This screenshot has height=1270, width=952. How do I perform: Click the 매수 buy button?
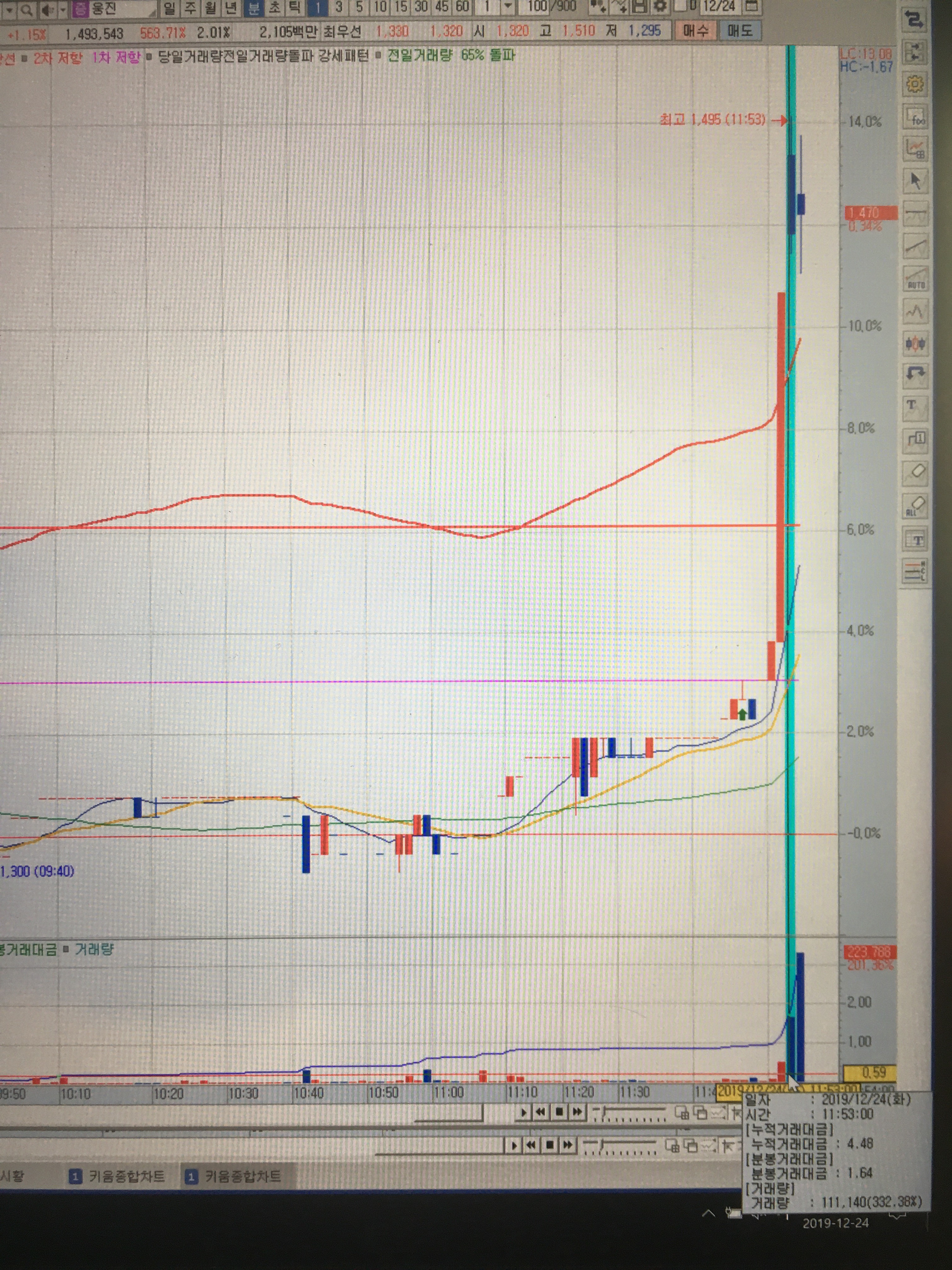point(696,31)
